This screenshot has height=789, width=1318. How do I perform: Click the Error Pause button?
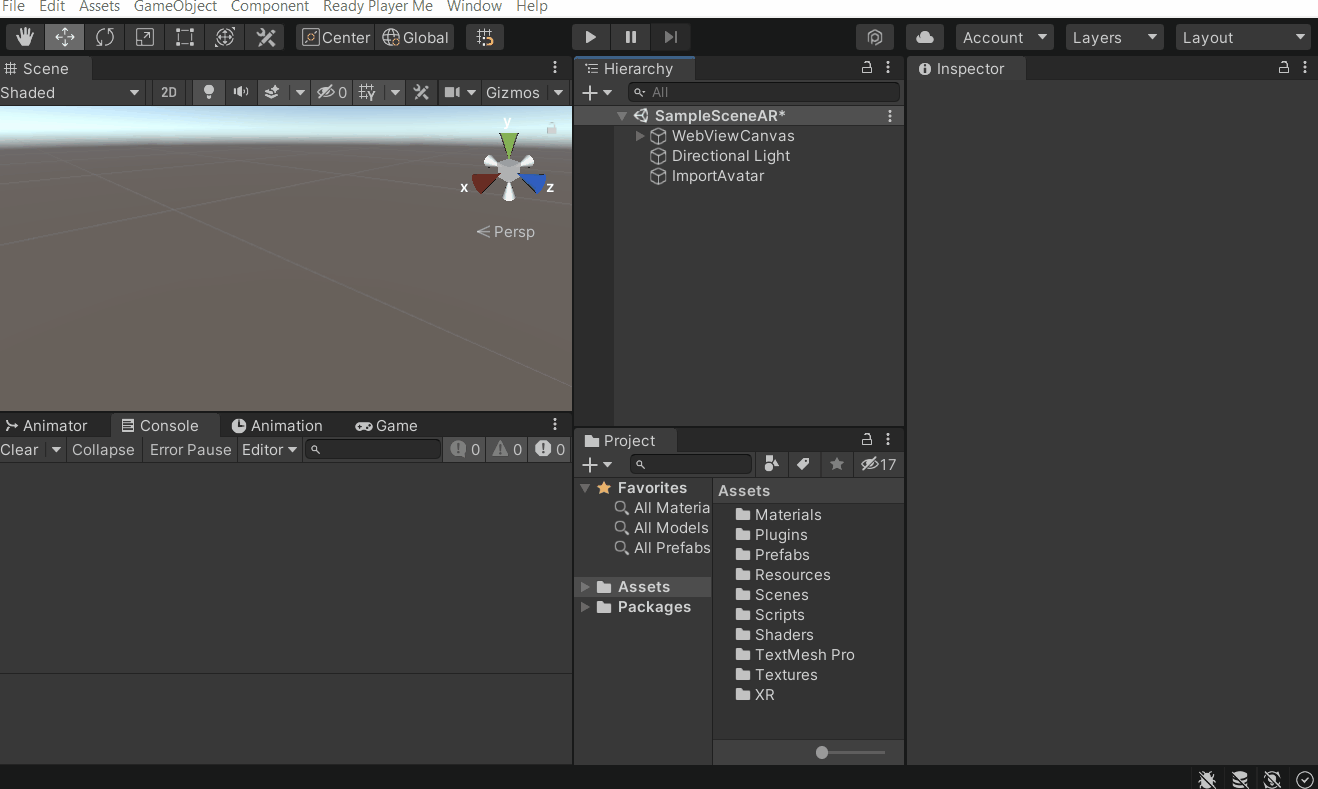(190, 449)
